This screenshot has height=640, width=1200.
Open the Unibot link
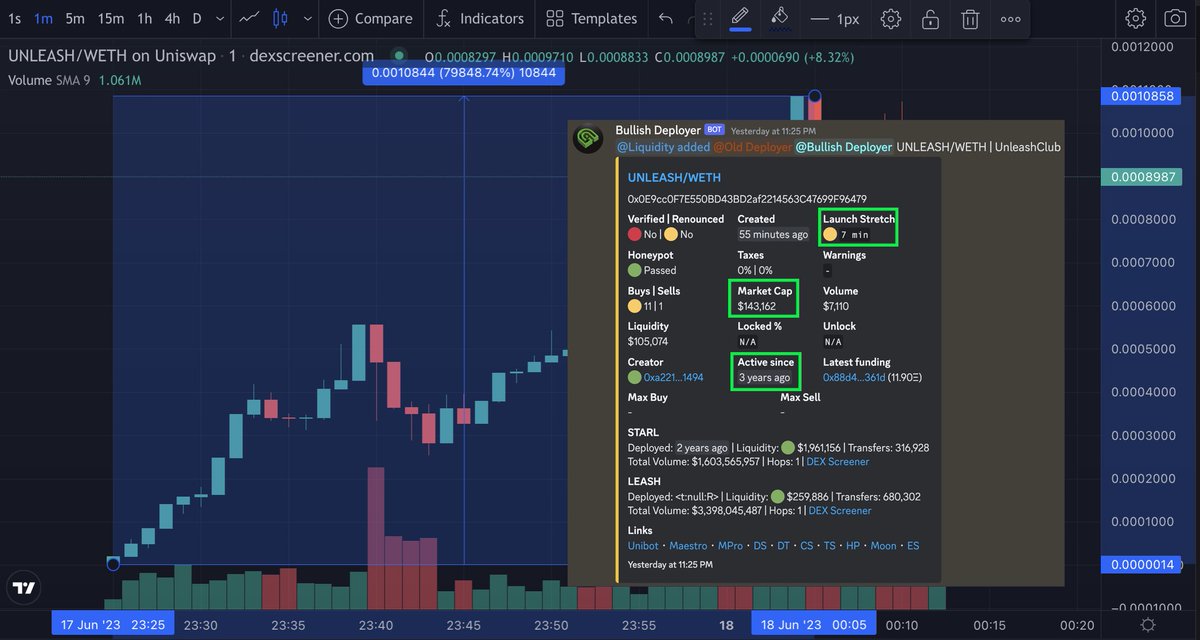pyautogui.click(x=643, y=546)
